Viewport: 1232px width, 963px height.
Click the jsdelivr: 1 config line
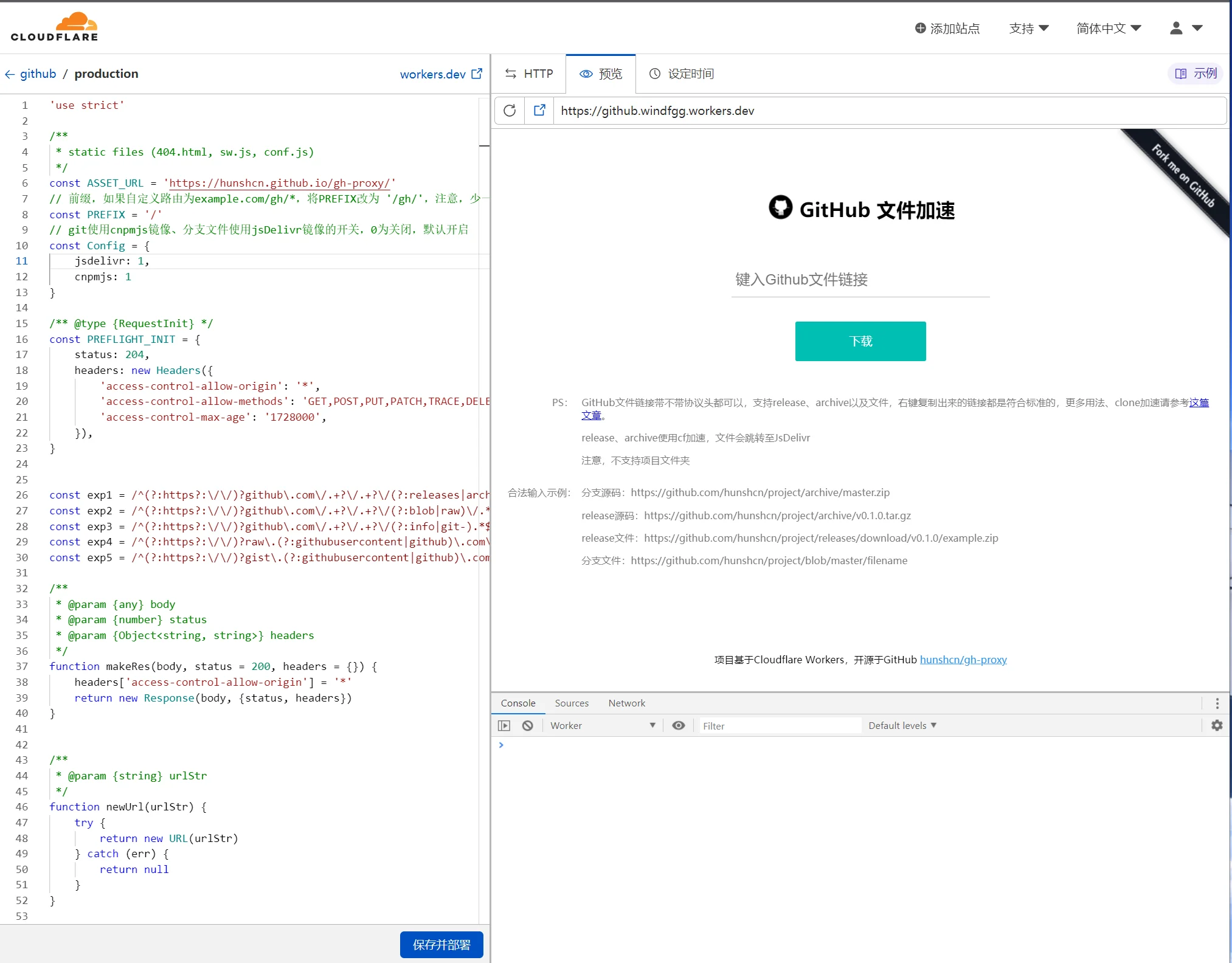pos(112,261)
